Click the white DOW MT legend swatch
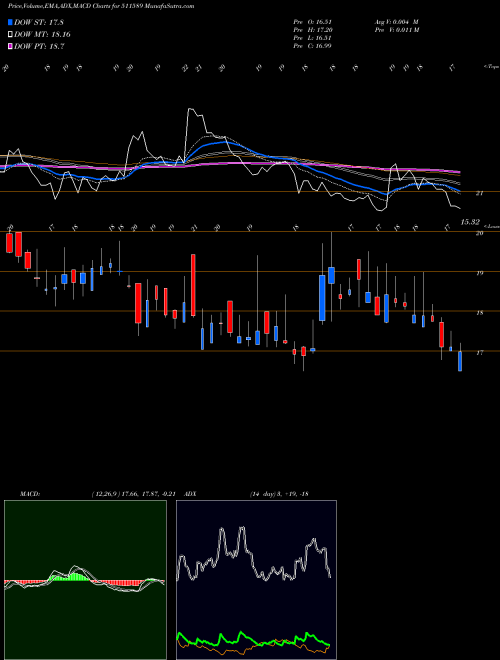The image size is (500, 660). [11, 35]
